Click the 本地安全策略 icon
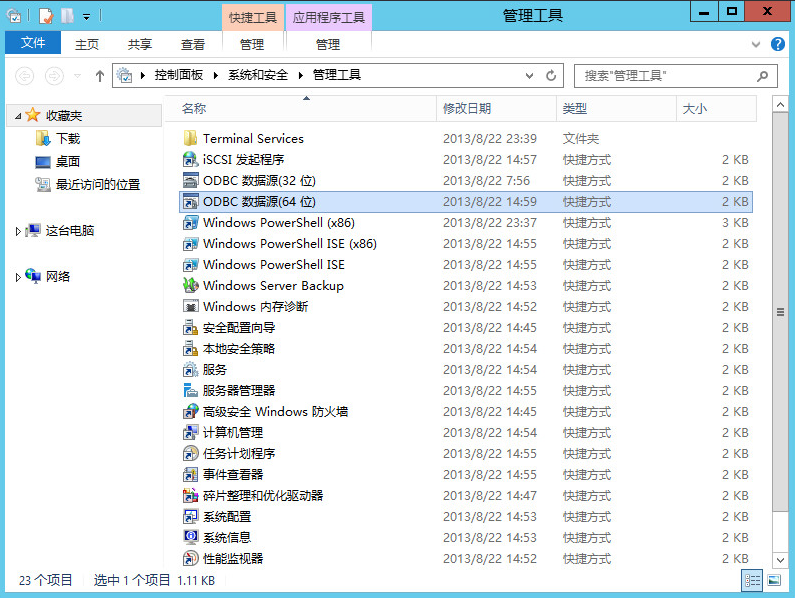795x598 pixels. coord(191,349)
